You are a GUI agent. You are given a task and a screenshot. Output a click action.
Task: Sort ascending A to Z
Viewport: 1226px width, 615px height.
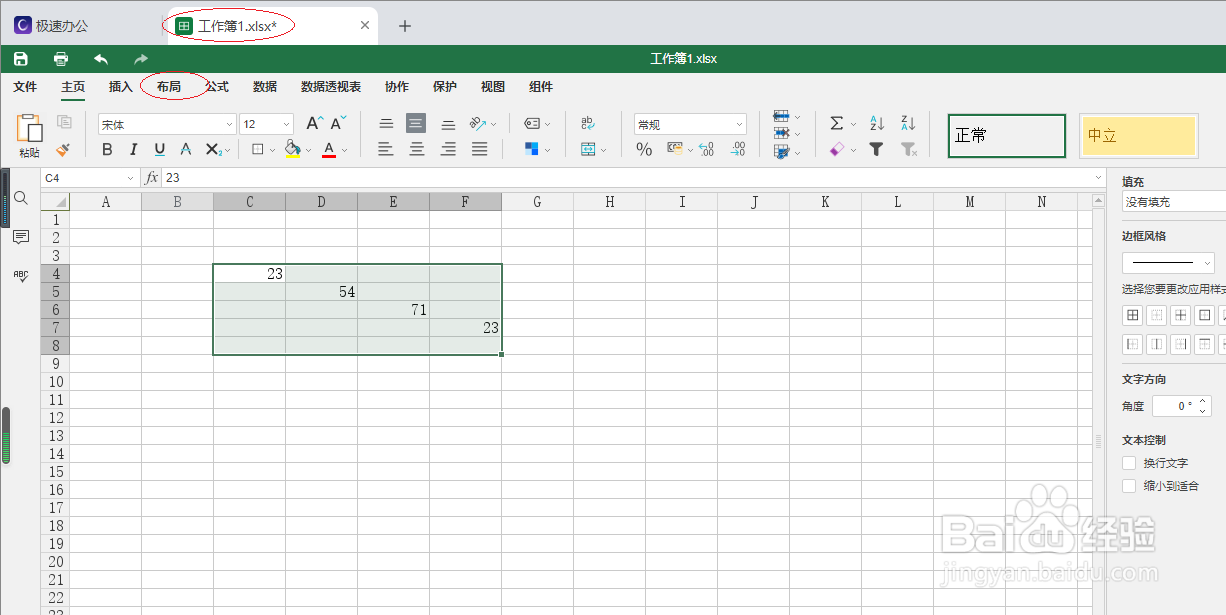tap(877, 124)
